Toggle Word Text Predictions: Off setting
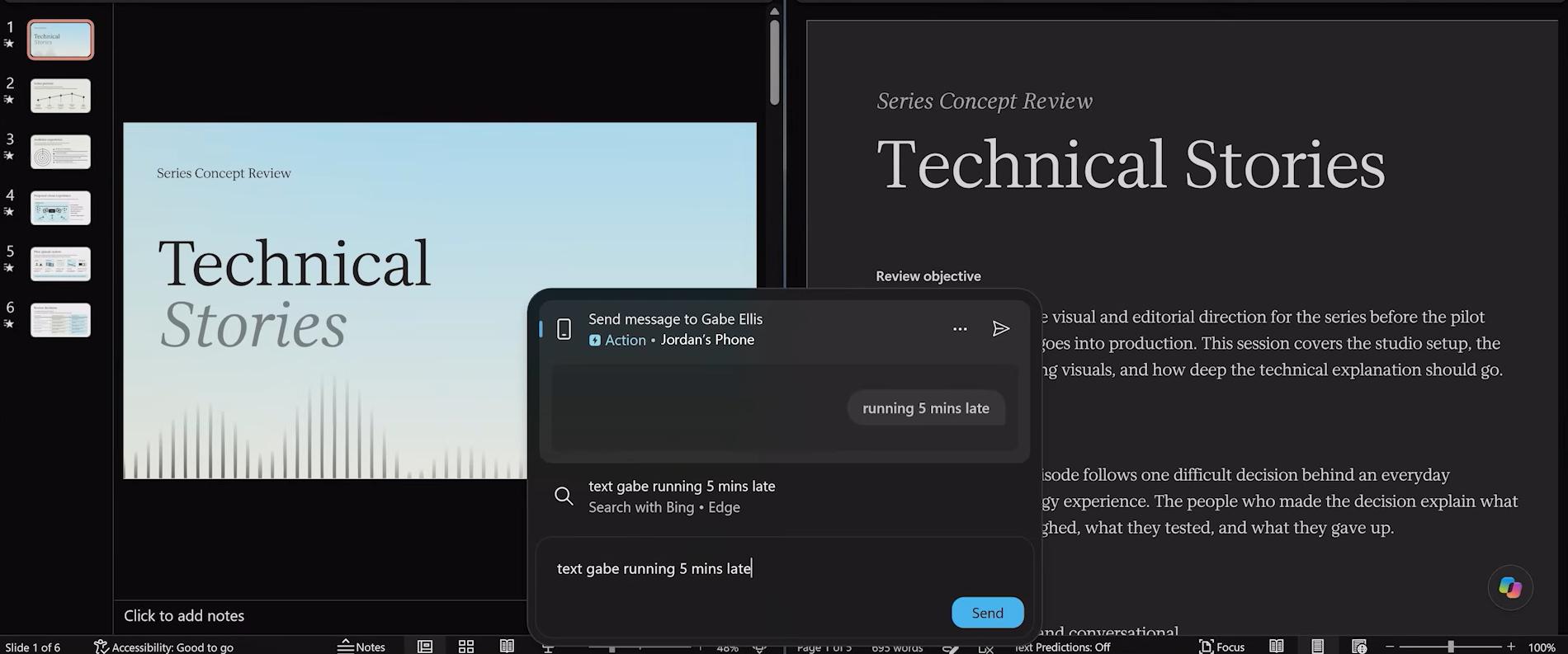This screenshot has height=654, width=1568. click(1063, 647)
